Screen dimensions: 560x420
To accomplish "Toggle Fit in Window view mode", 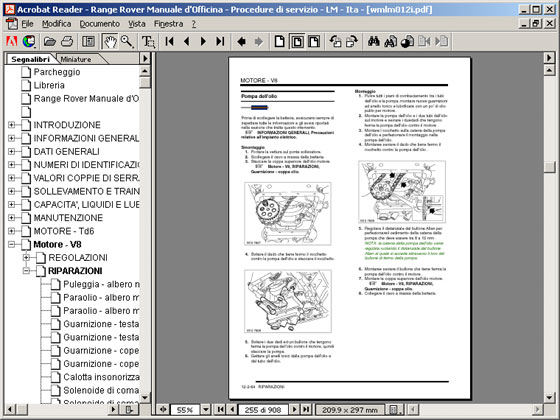I will click(297, 41).
